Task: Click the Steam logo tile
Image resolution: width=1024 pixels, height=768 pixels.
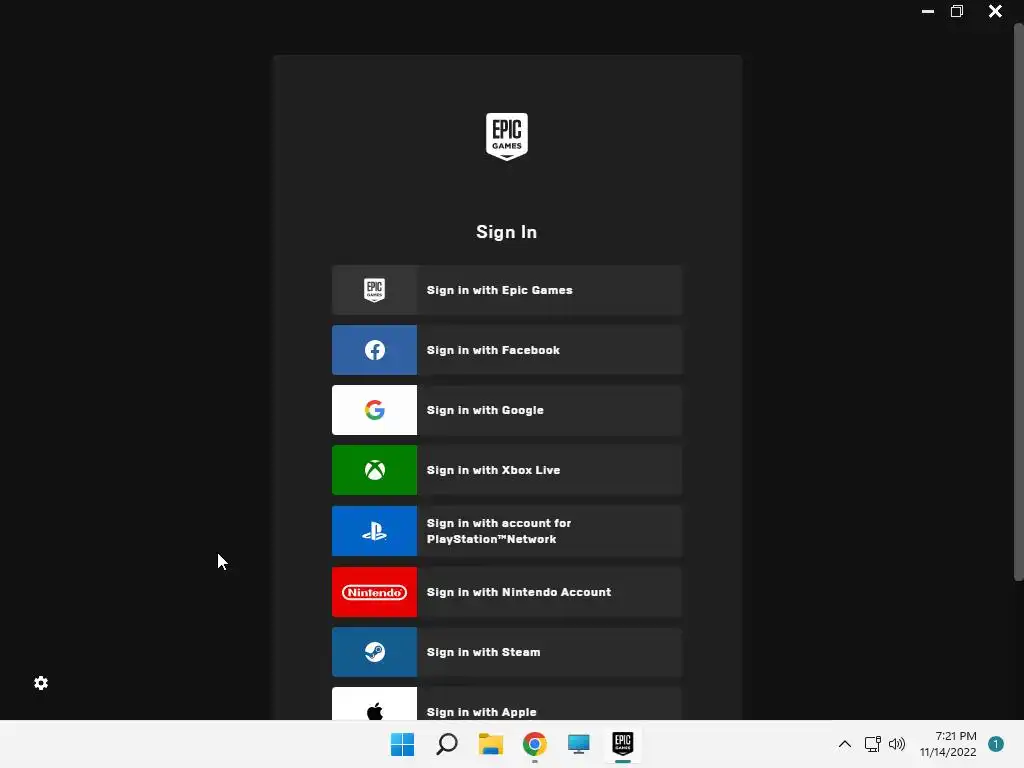Action: point(374,652)
